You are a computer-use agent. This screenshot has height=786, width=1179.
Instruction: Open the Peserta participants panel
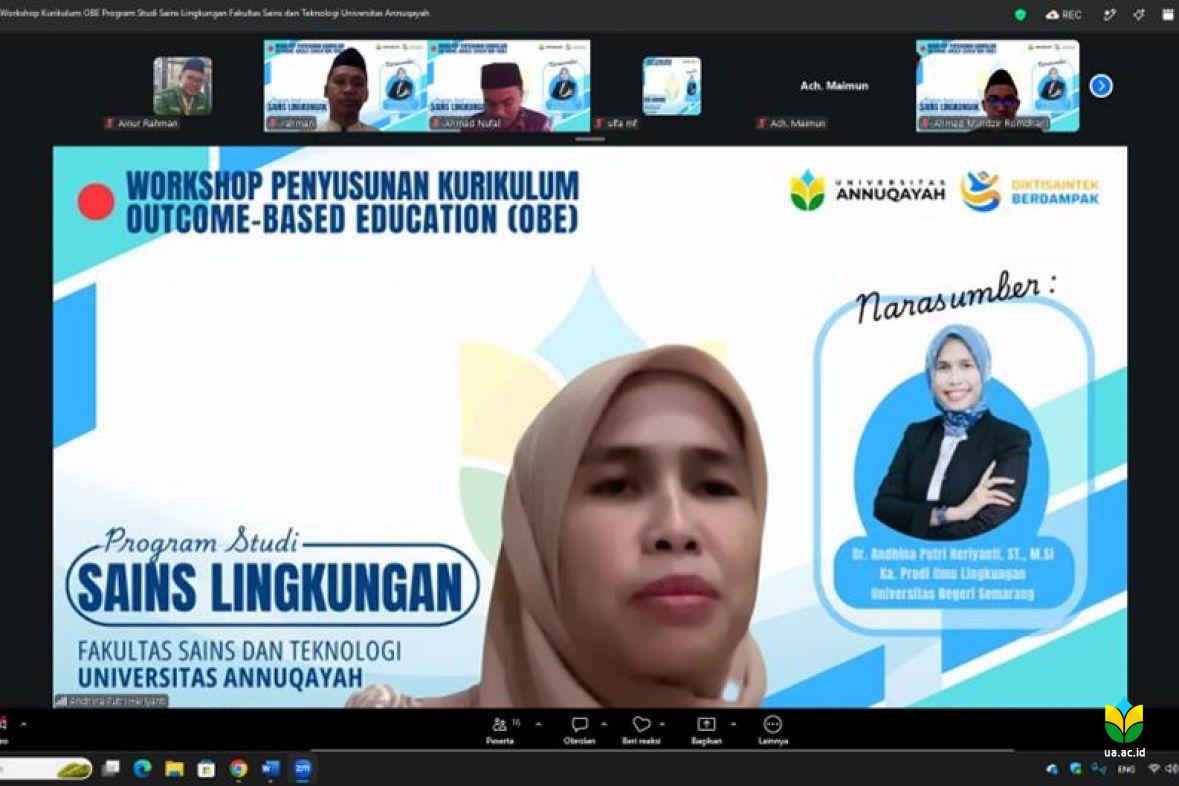point(500,730)
